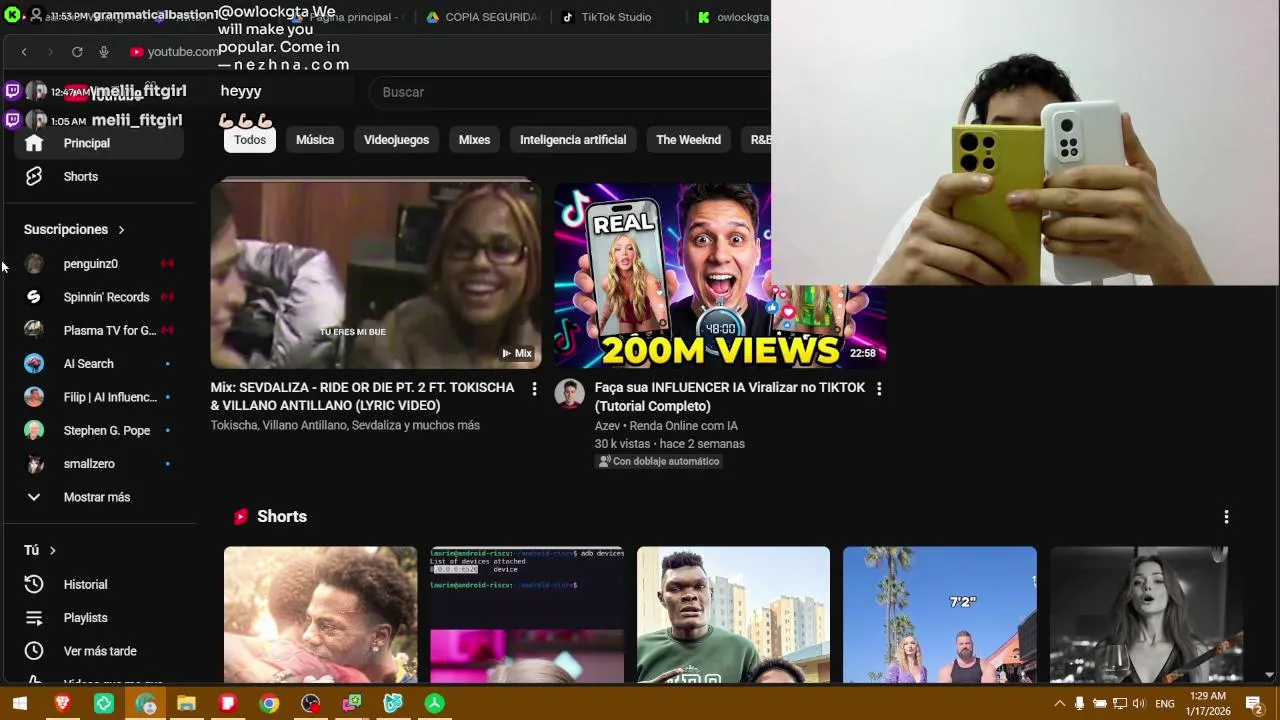The image size is (1280, 720).
Task: Open Shorts in the sidebar
Action: (x=100, y=176)
